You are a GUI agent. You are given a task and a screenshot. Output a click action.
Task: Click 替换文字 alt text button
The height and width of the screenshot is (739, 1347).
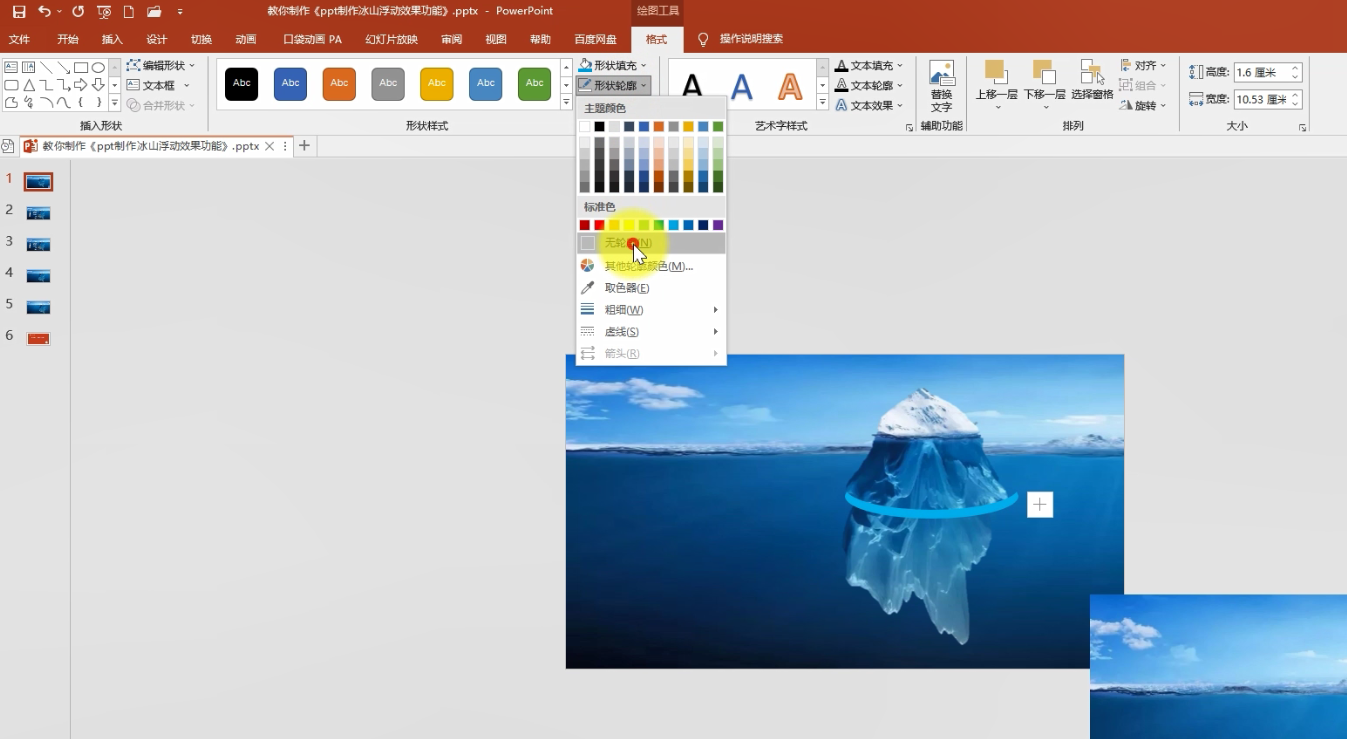(x=941, y=85)
